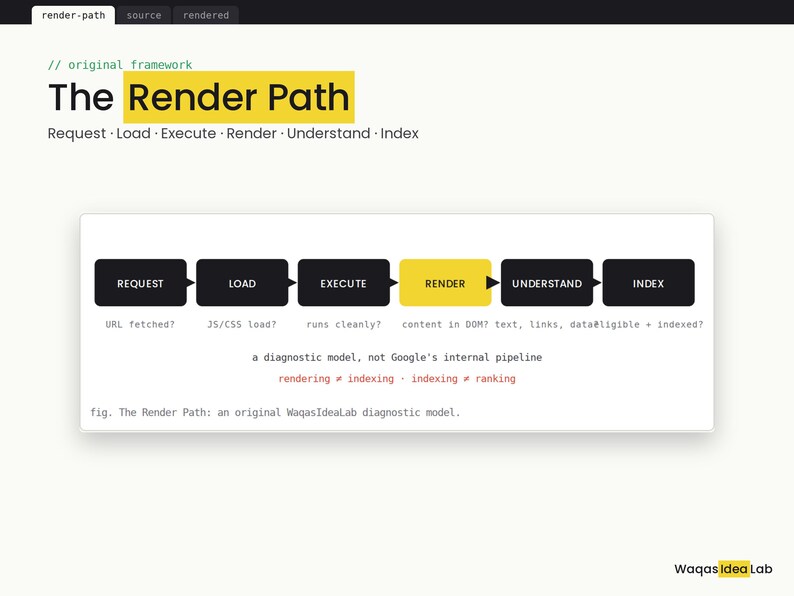Open the source tab
Image resolution: width=794 pixels, height=596 pixels.
tap(144, 15)
